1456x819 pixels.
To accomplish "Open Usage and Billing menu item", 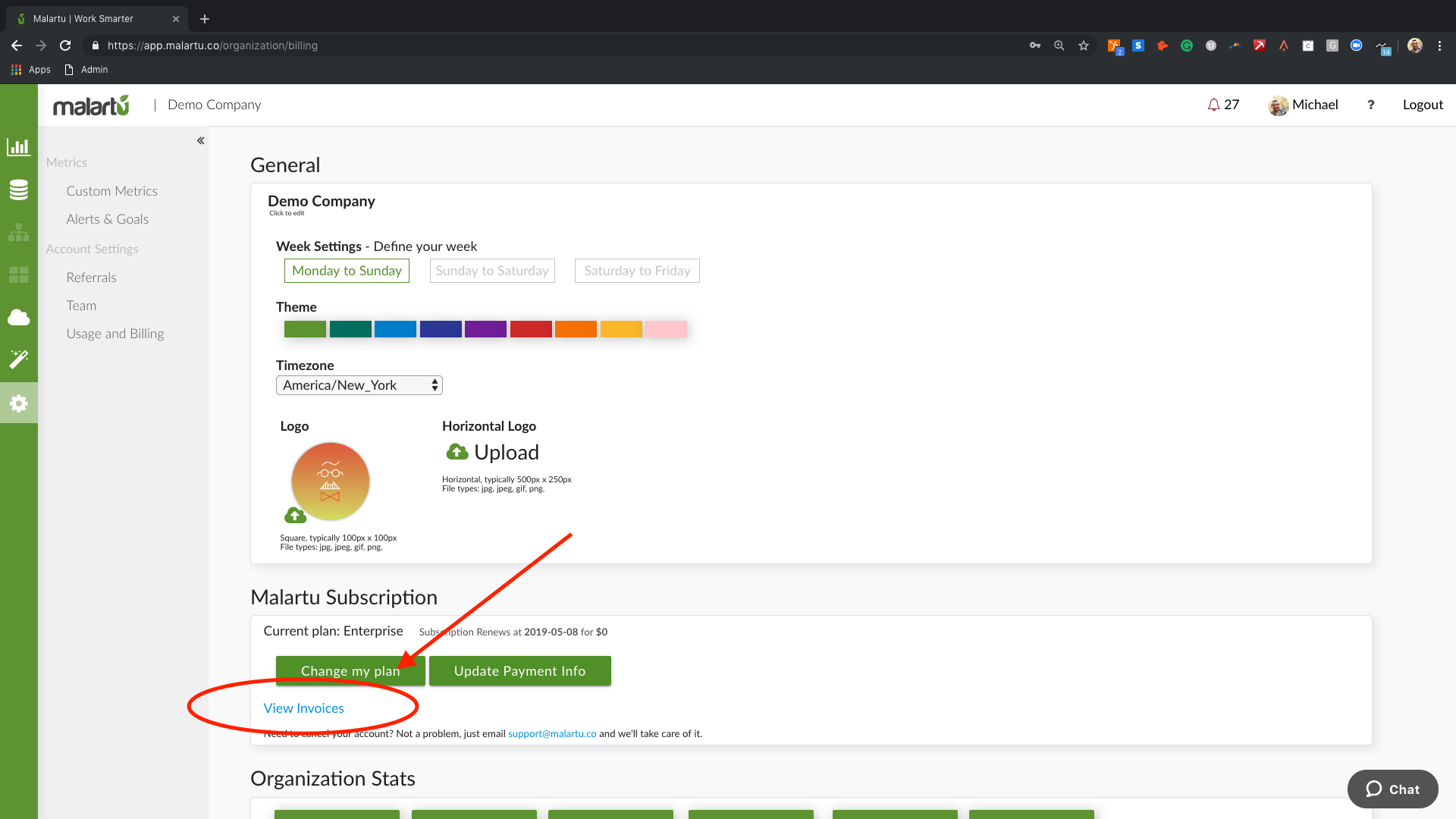I will tap(115, 334).
